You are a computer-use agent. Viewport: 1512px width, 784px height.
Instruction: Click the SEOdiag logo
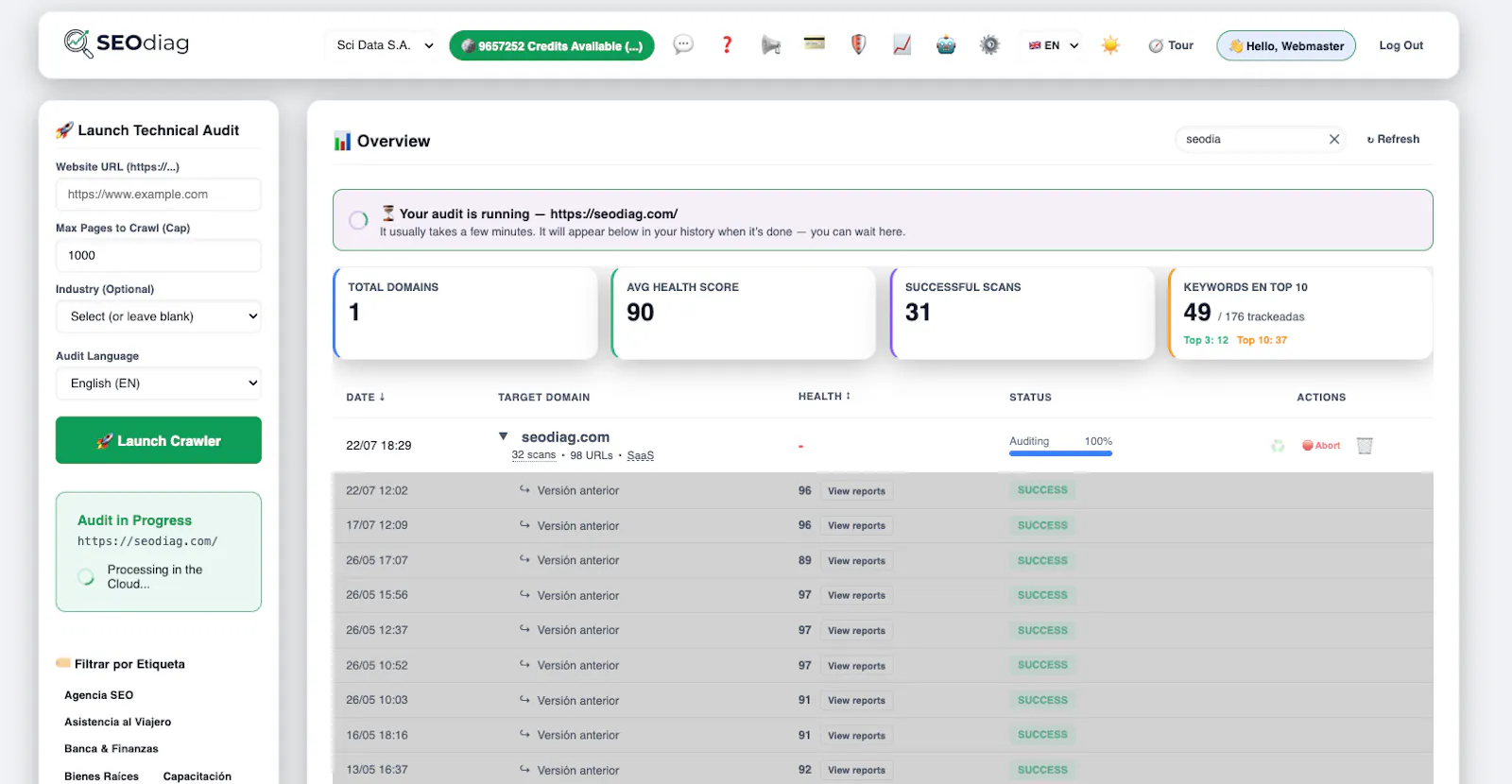click(127, 43)
